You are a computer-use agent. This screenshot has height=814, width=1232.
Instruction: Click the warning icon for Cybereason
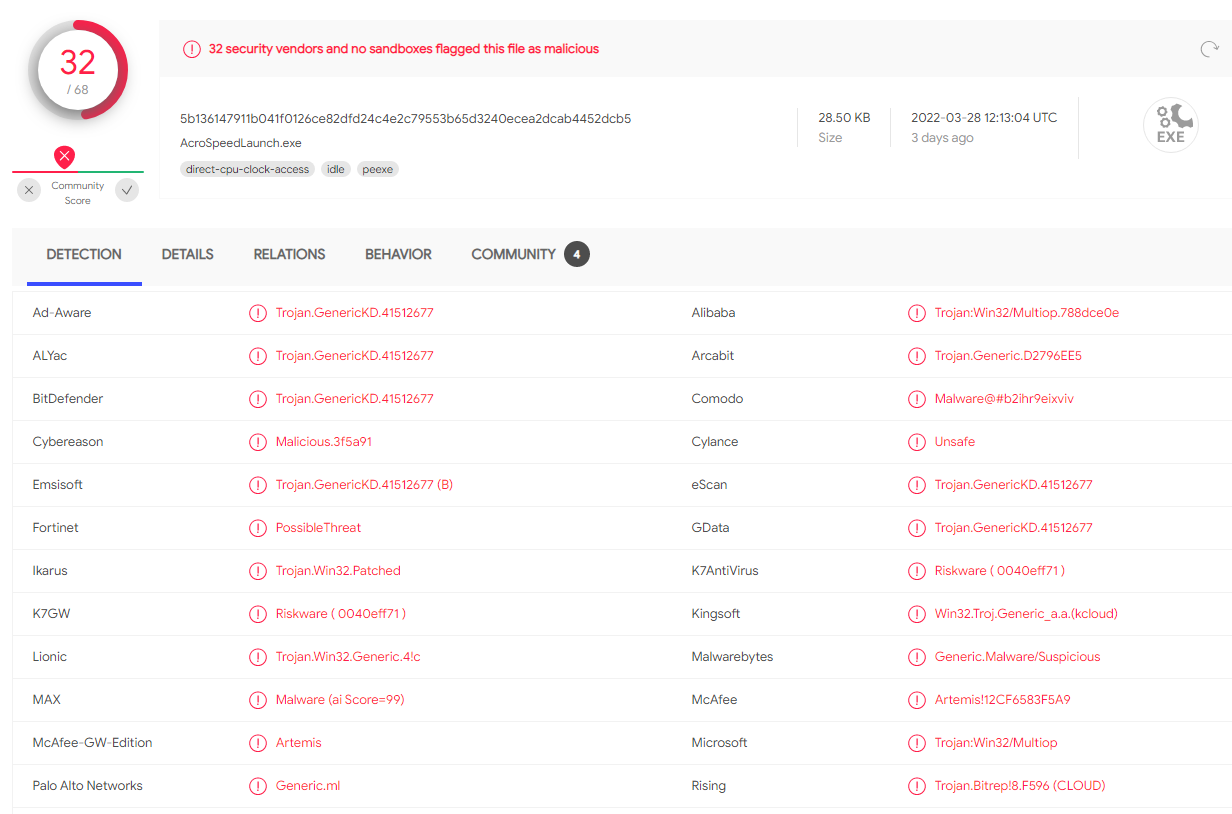tap(258, 442)
